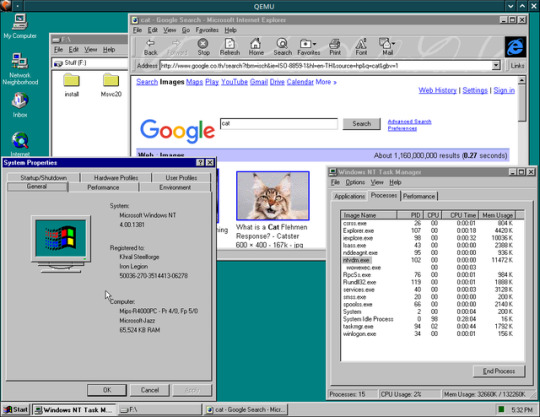Open Options menu in Task Manager

pos(355,182)
